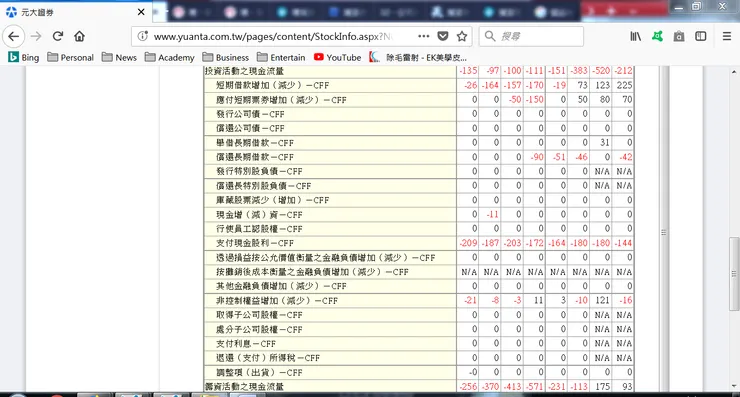Open the Firefox hamburger menu
This screenshot has width=740, height=397.
(727, 36)
